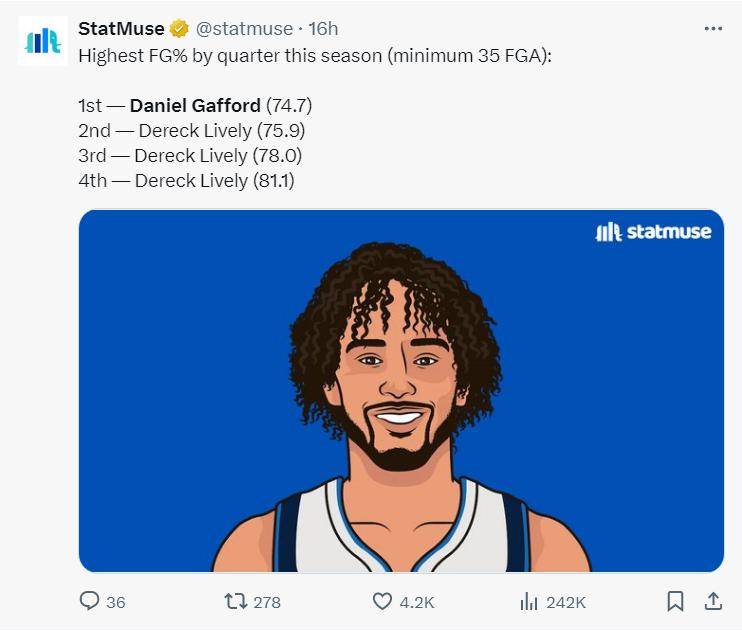Click the gold verified badge
The image size is (742, 630).
pyautogui.click(x=179, y=28)
